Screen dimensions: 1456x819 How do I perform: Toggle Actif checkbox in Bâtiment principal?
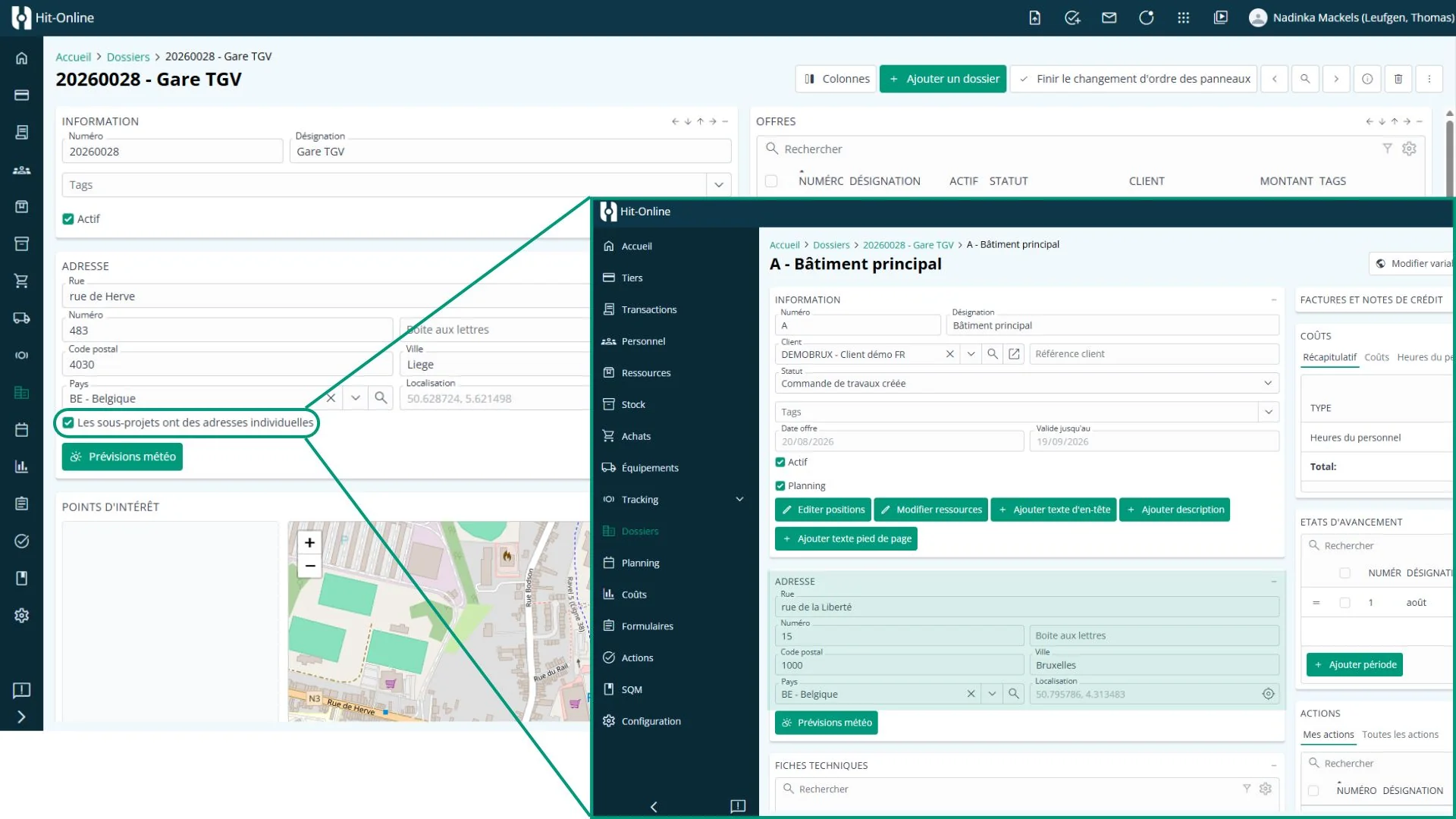tap(780, 462)
